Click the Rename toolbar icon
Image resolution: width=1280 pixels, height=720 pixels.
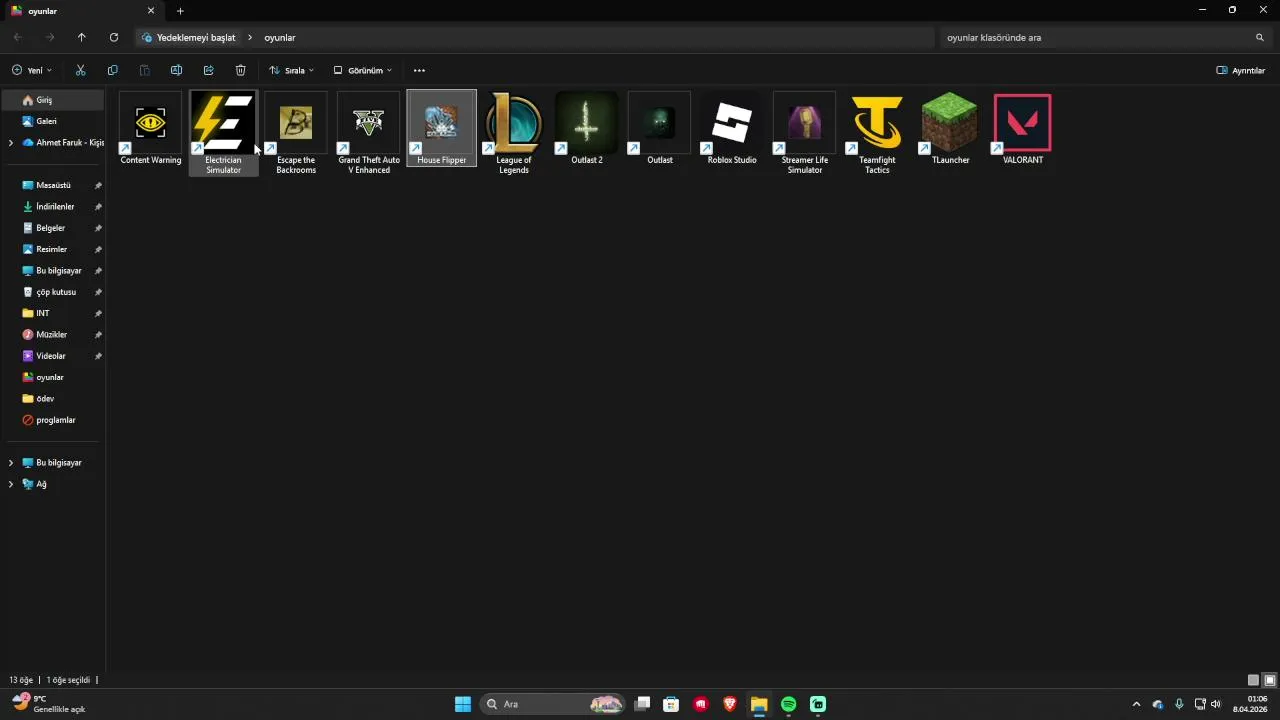(176, 70)
